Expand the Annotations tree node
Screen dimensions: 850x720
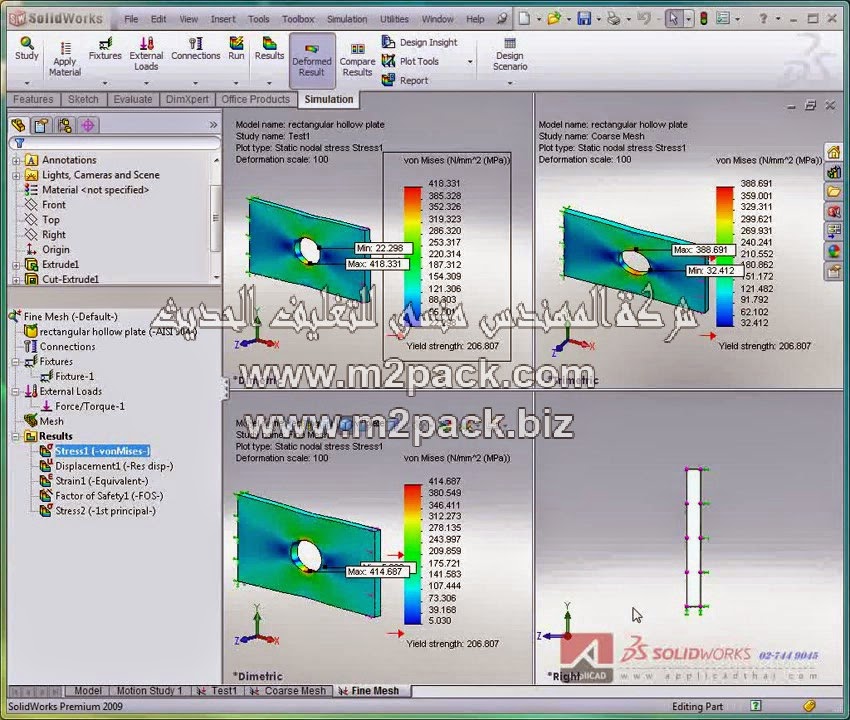[16, 160]
